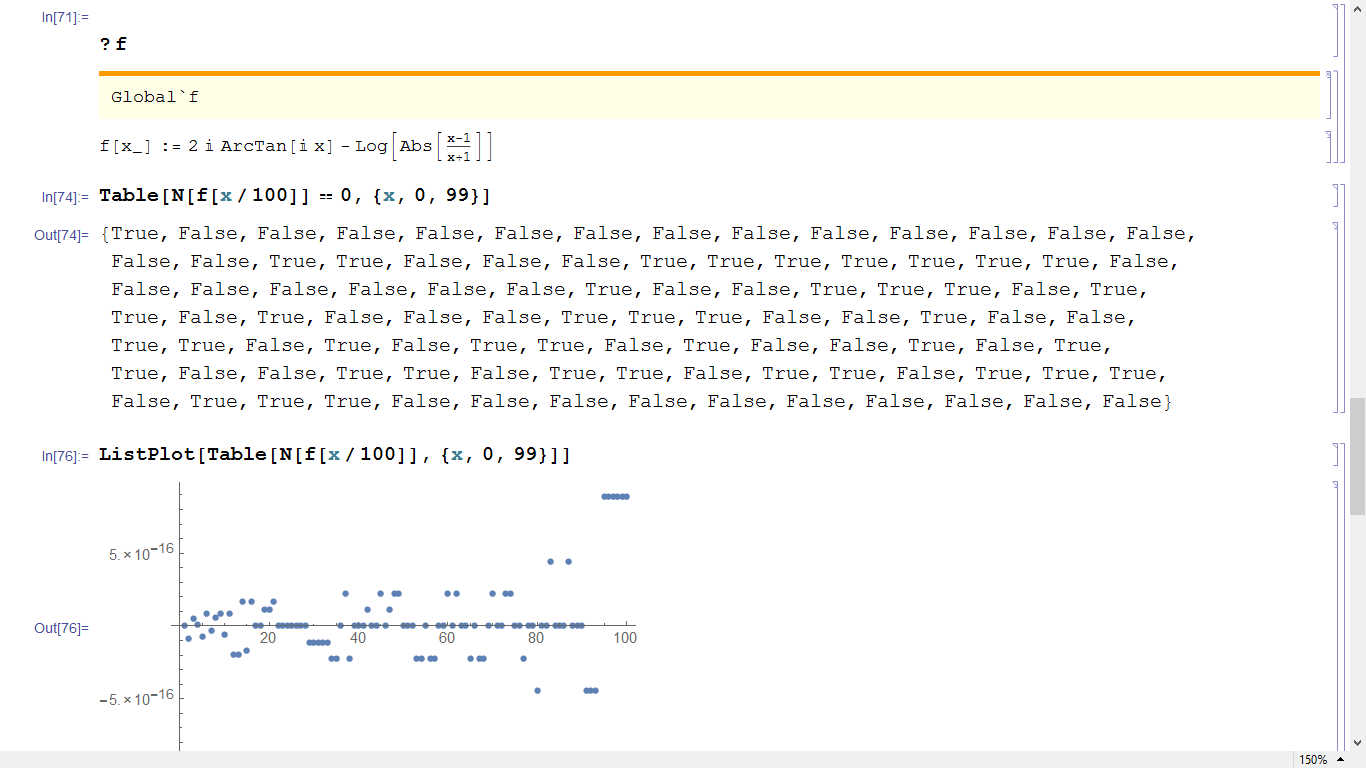Select the cell bracket of In[74] Table input
Screen dimensions: 1366x768
click(x=1338, y=195)
